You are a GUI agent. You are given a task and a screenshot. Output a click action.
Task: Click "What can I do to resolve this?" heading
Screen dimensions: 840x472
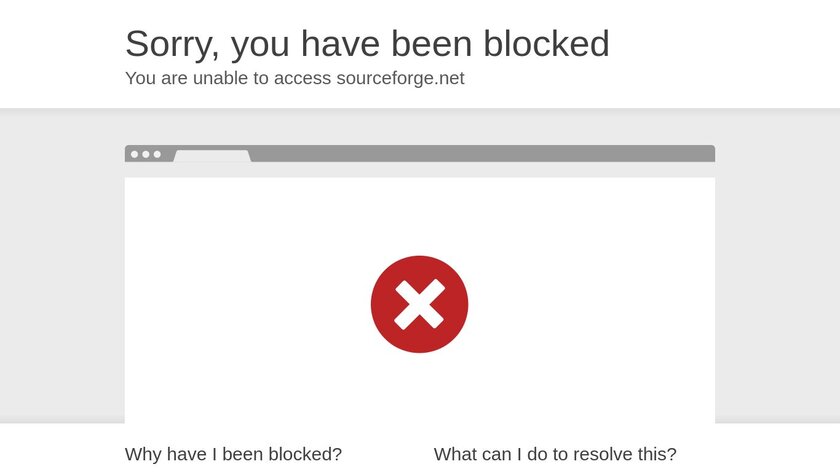(x=555, y=454)
